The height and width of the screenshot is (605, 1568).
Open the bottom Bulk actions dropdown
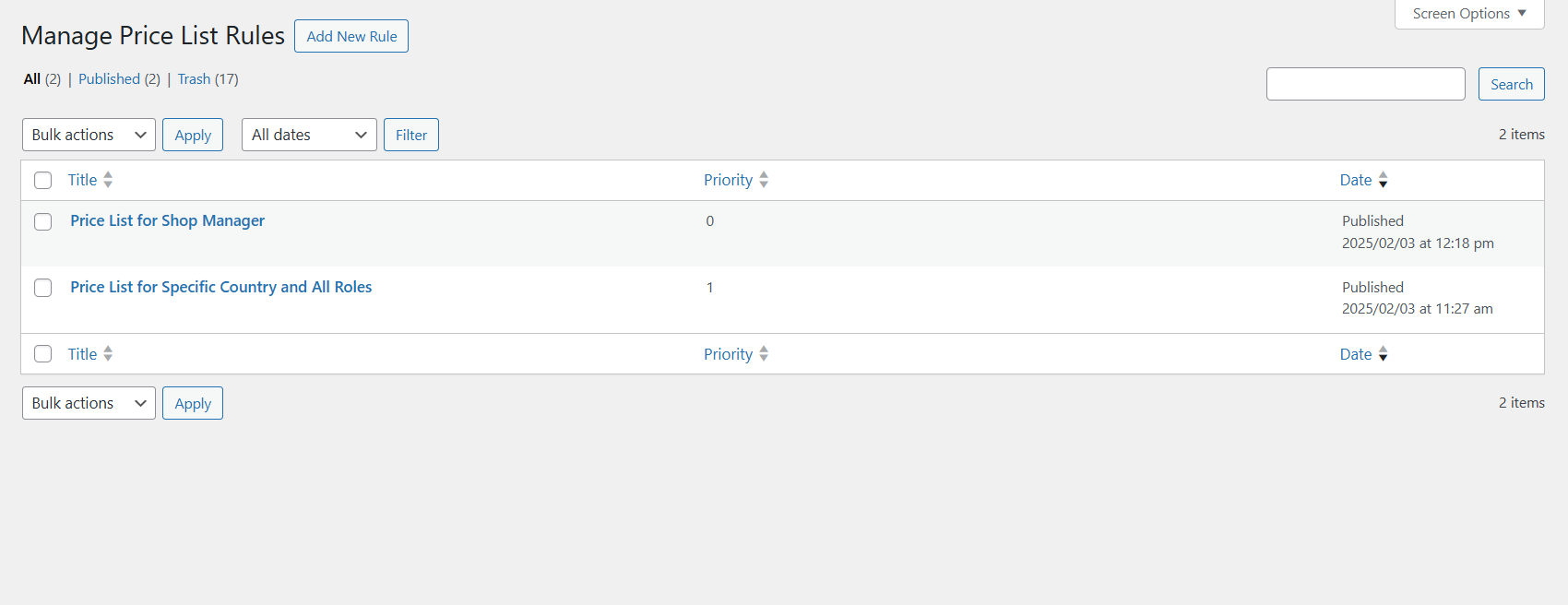[x=89, y=403]
